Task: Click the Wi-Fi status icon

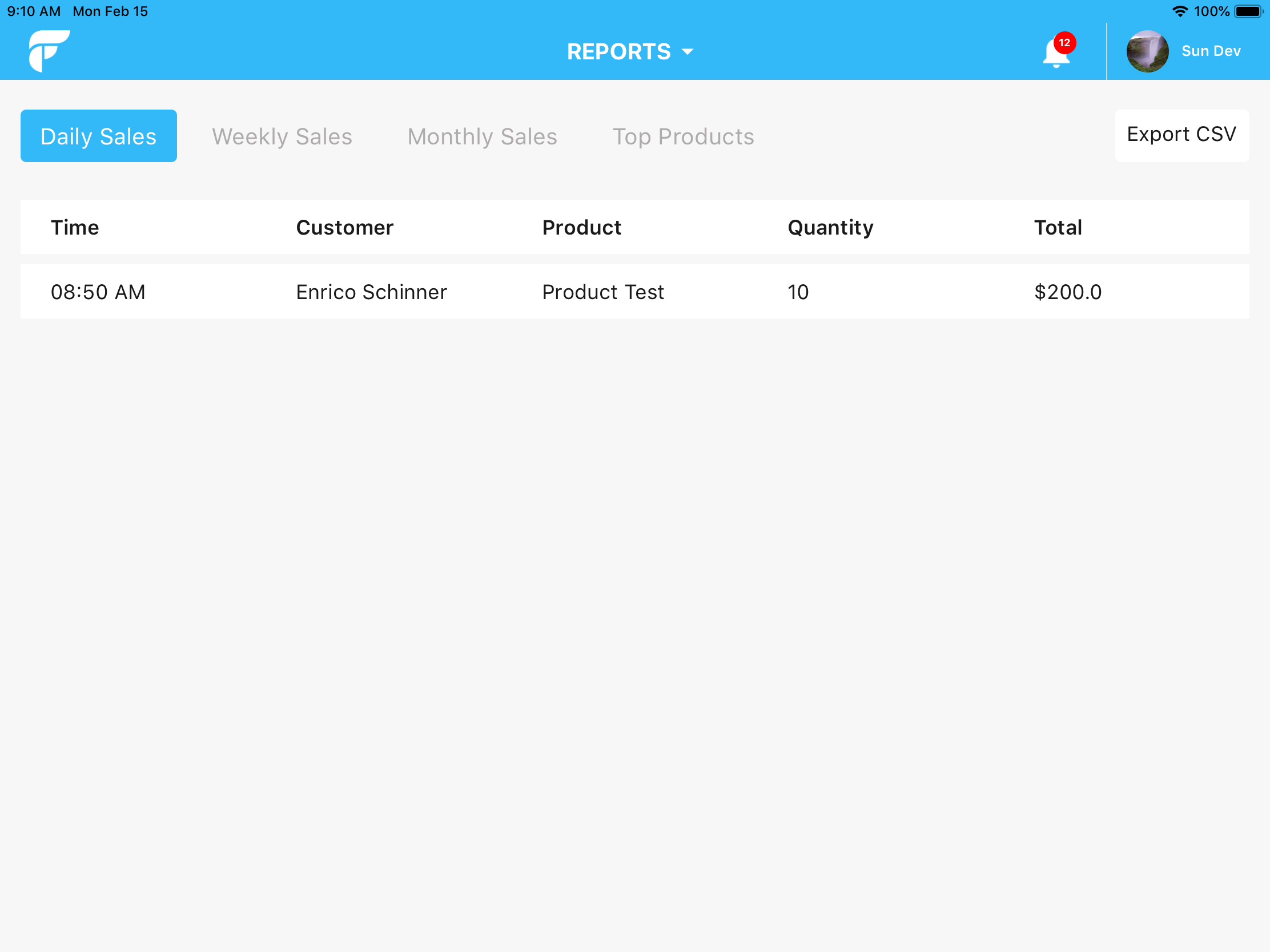Action: point(1179,11)
